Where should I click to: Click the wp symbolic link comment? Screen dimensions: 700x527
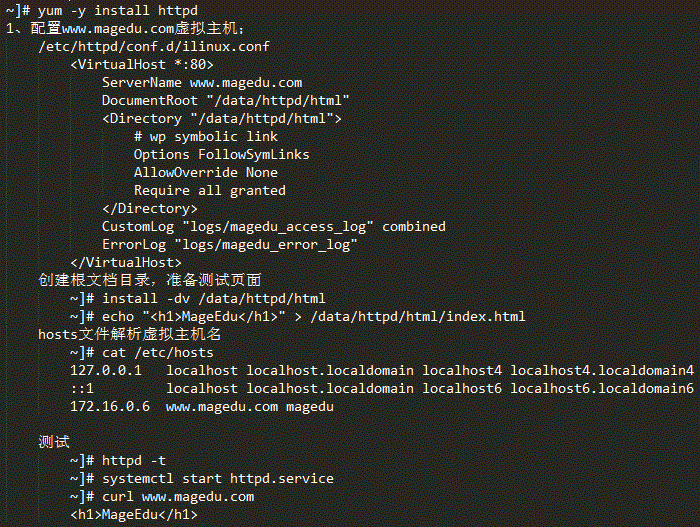tap(206, 137)
